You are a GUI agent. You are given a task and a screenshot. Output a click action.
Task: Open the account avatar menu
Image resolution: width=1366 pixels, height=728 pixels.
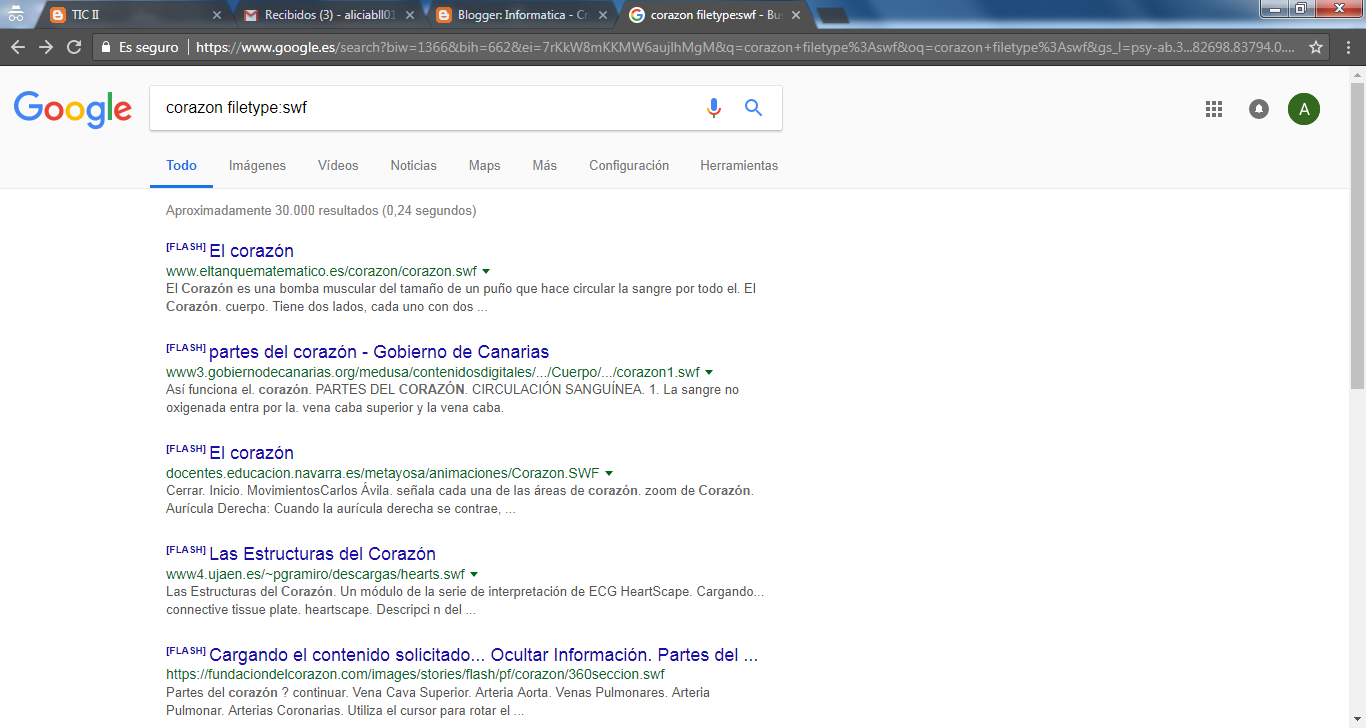point(1303,108)
